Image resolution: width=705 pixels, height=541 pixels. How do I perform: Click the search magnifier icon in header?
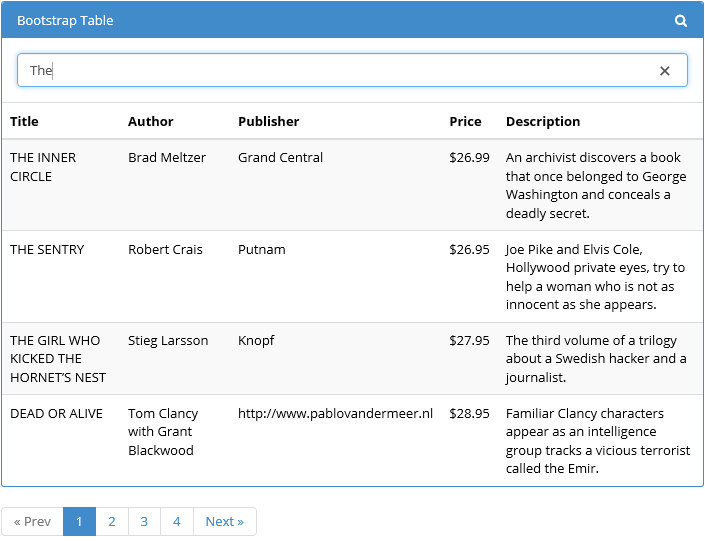(x=681, y=21)
